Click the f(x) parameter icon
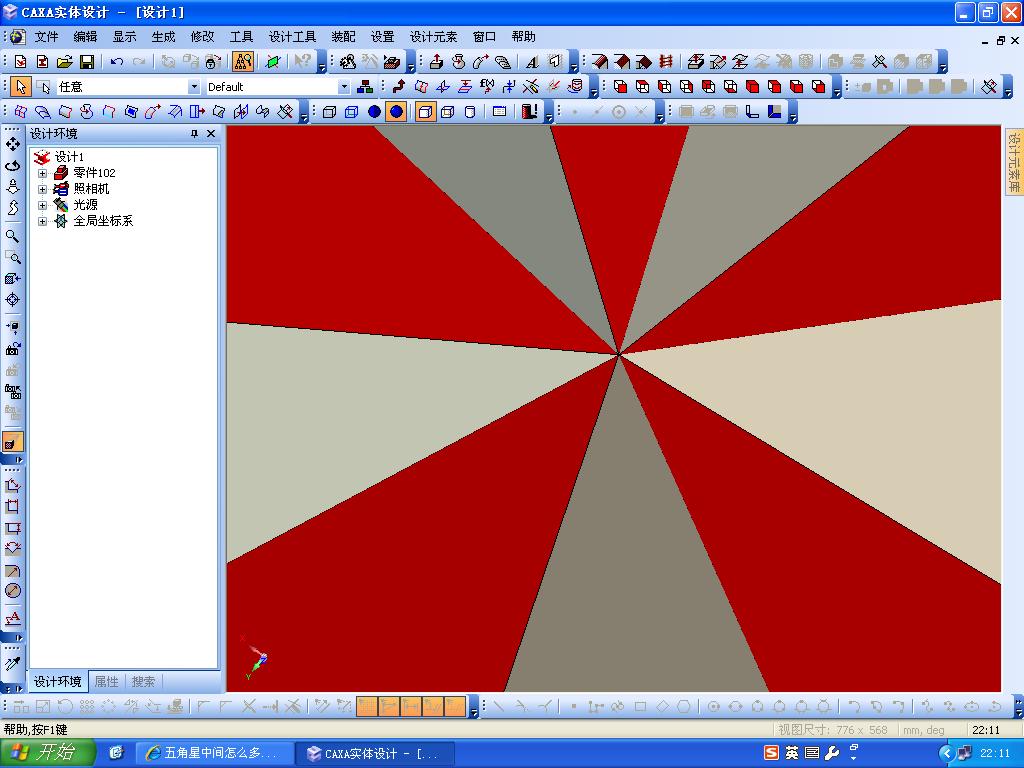The image size is (1024, 768). coord(487,87)
